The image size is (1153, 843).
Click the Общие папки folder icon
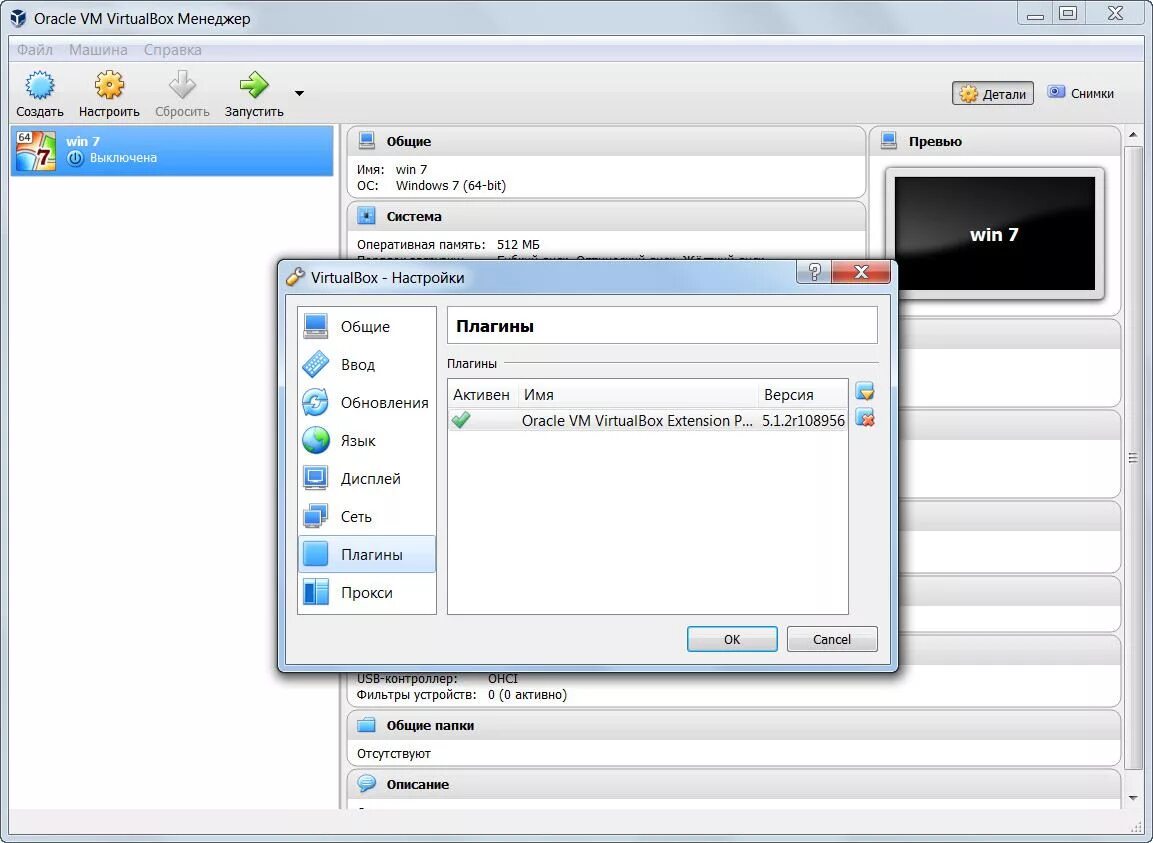pyautogui.click(x=366, y=725)
